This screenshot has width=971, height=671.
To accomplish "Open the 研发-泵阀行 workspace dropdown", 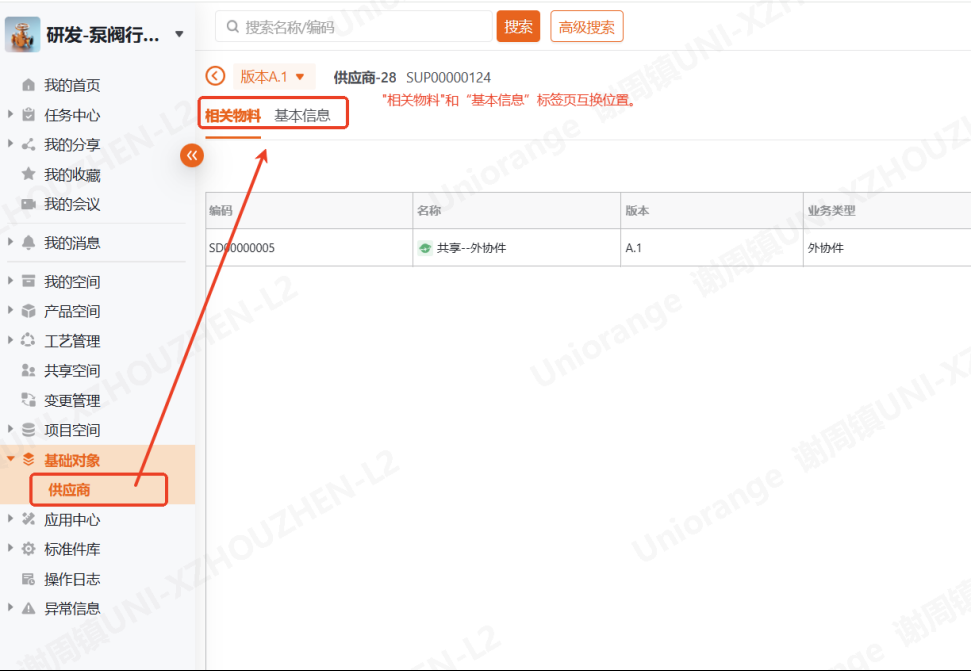I will tap(179, 35).
